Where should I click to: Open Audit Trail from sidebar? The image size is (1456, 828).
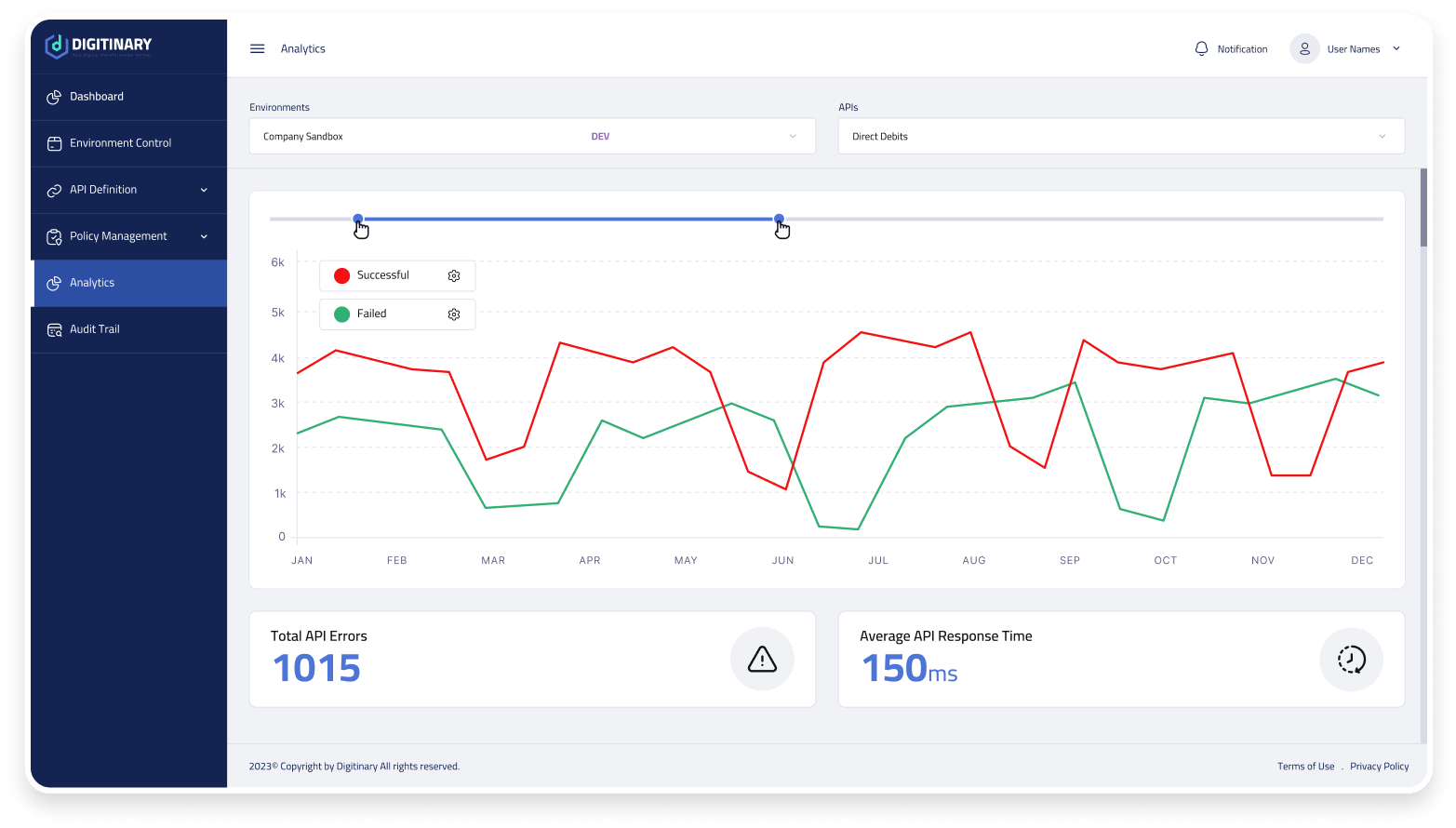tap(95, 329)
